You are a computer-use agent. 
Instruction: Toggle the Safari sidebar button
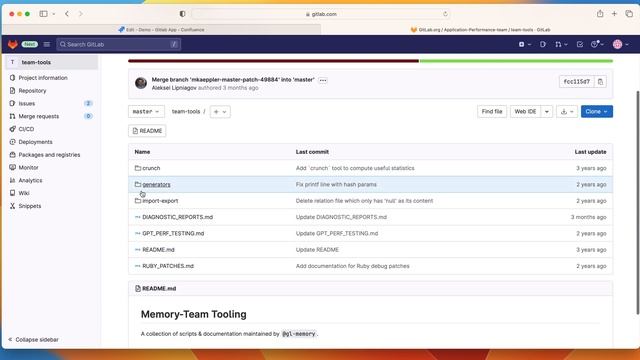[43, 14]
